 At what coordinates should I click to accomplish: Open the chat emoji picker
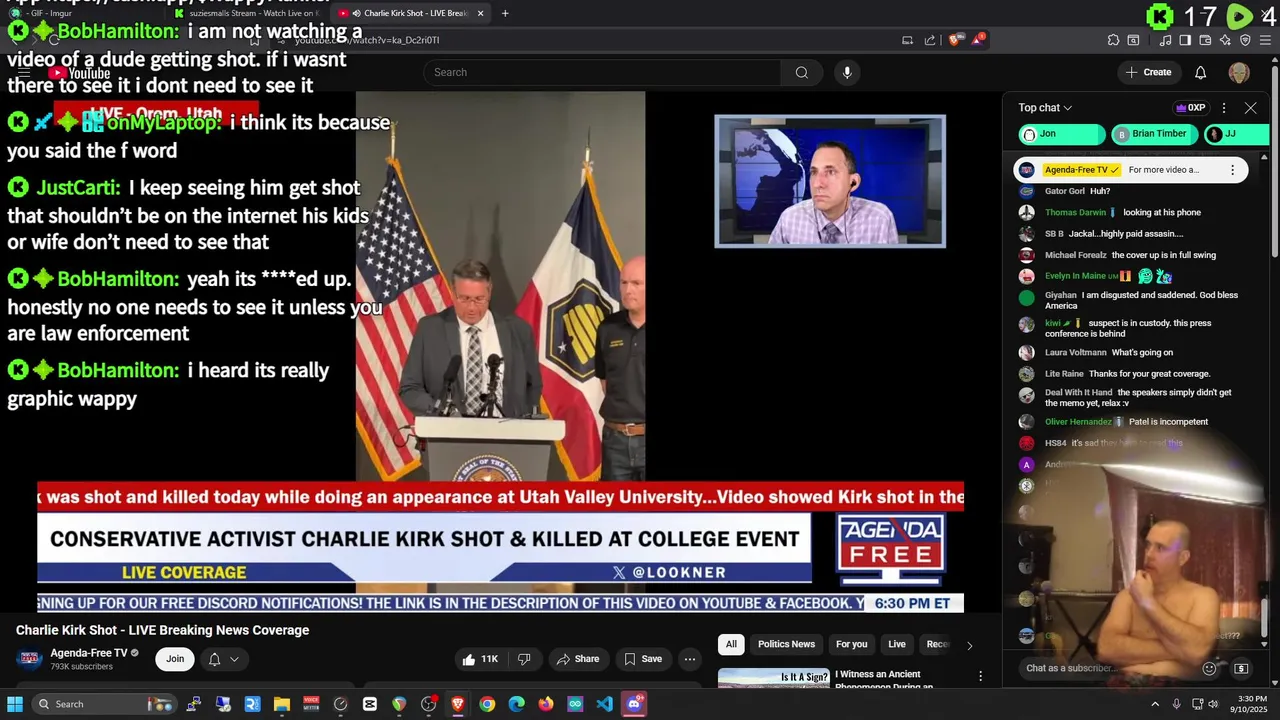(1209, 668)
